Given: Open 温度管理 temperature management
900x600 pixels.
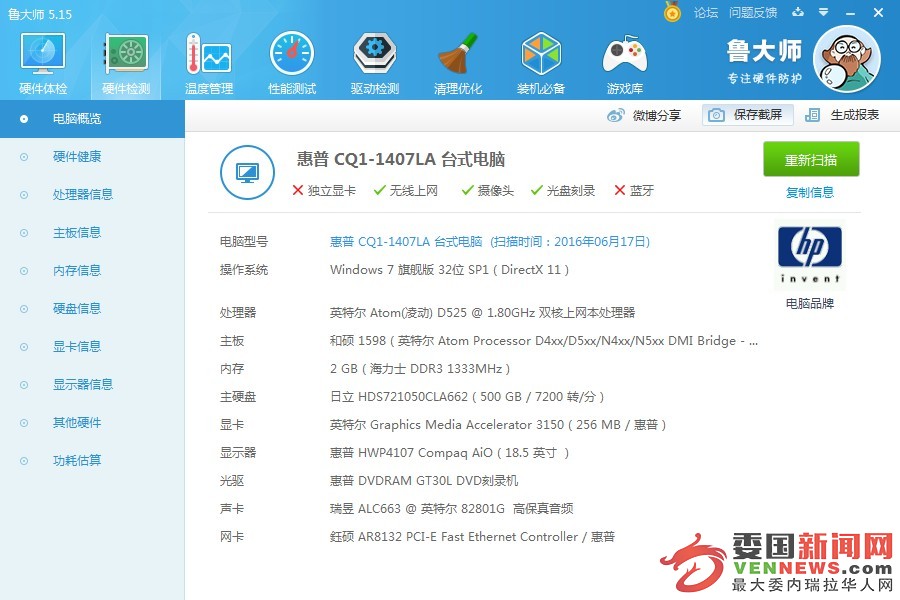Looking at the screenshot, I should (x=209, y=63).
